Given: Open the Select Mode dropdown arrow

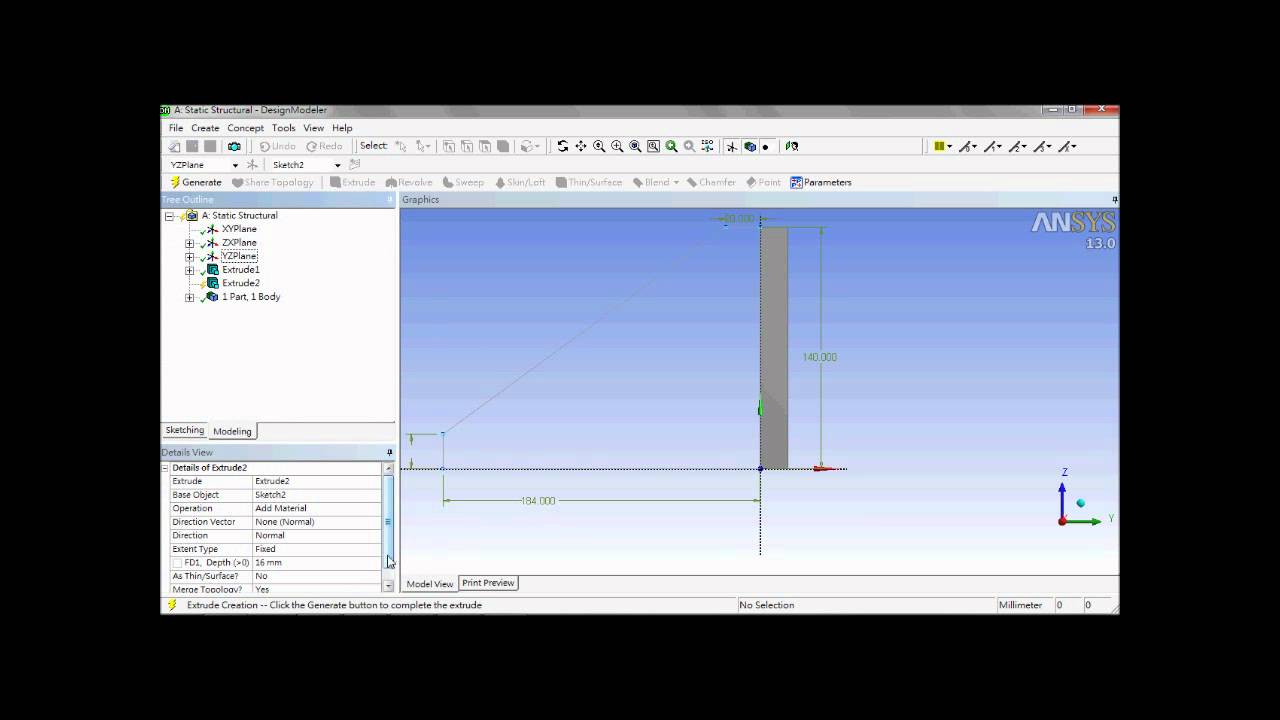Looking at the screenshot, I should coord(428,146).
